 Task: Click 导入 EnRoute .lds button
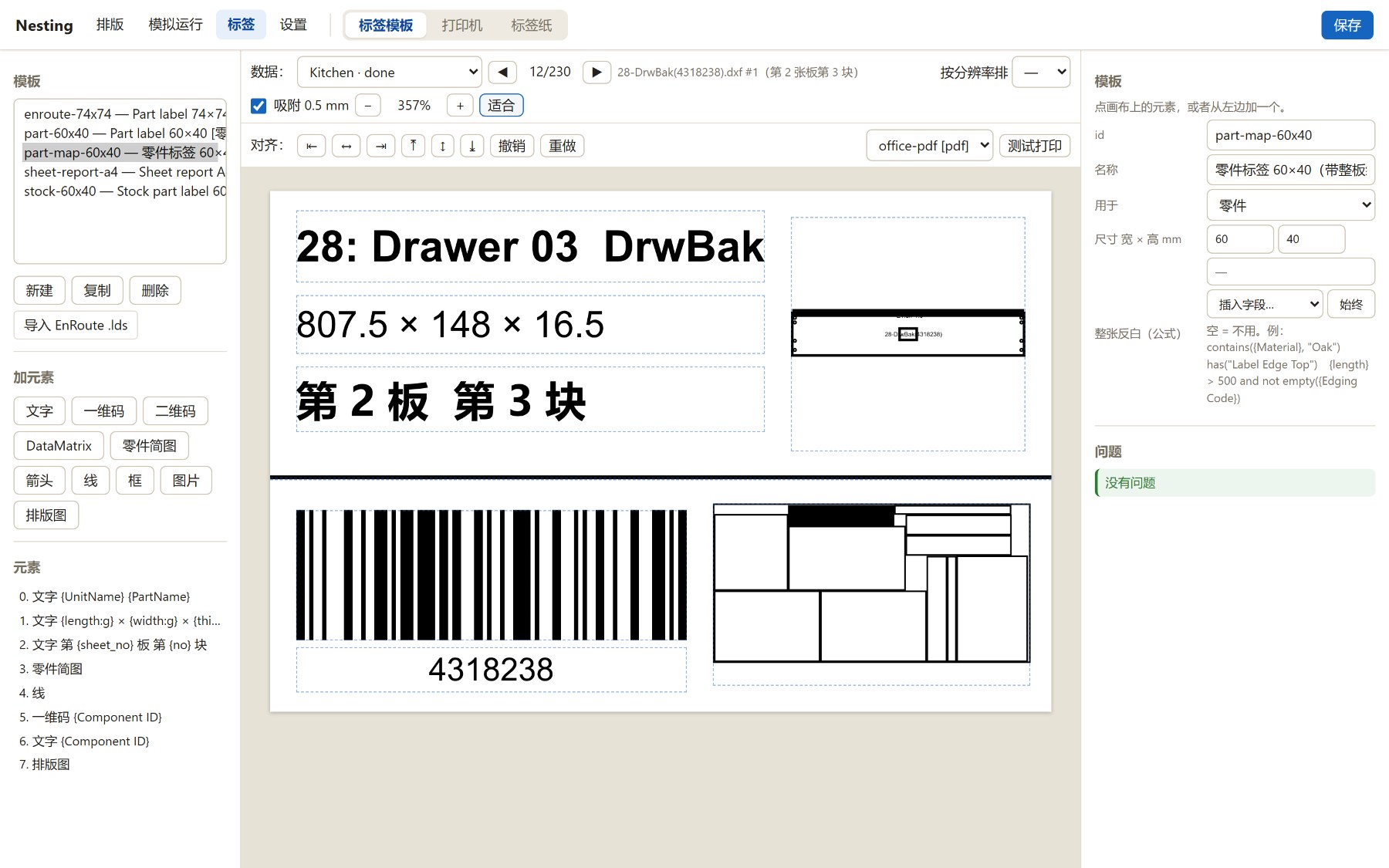coord(76,326)
